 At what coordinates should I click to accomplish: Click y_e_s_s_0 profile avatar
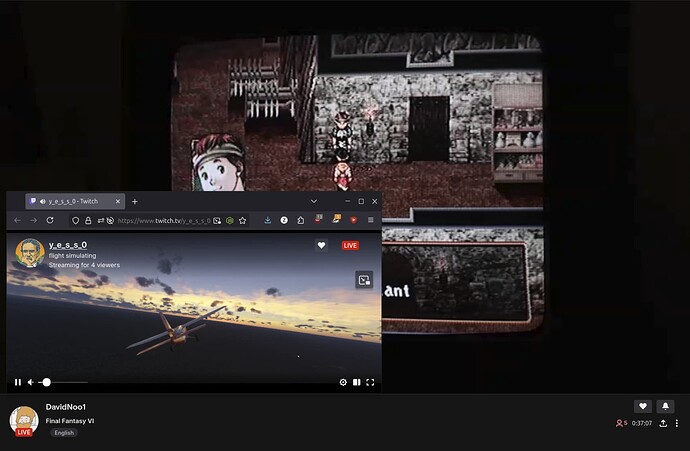click(30, 253)
